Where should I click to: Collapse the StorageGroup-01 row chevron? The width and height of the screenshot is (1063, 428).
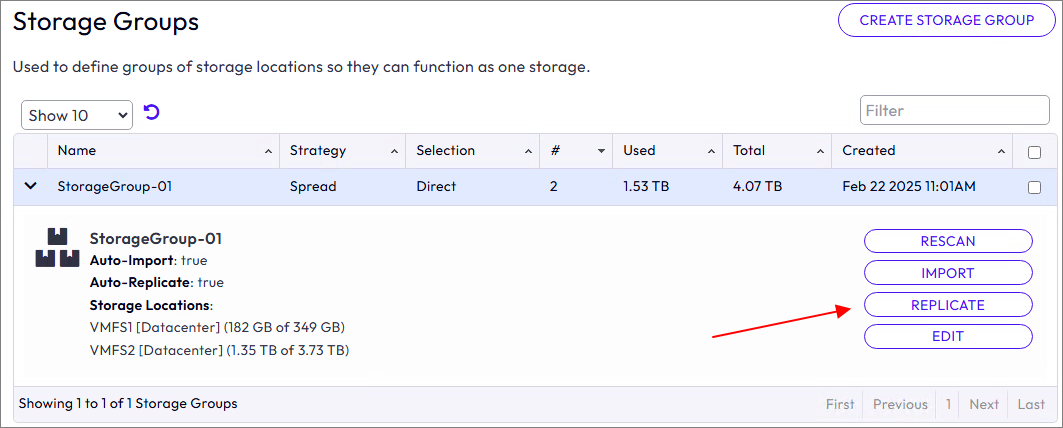tap(30, 186)
